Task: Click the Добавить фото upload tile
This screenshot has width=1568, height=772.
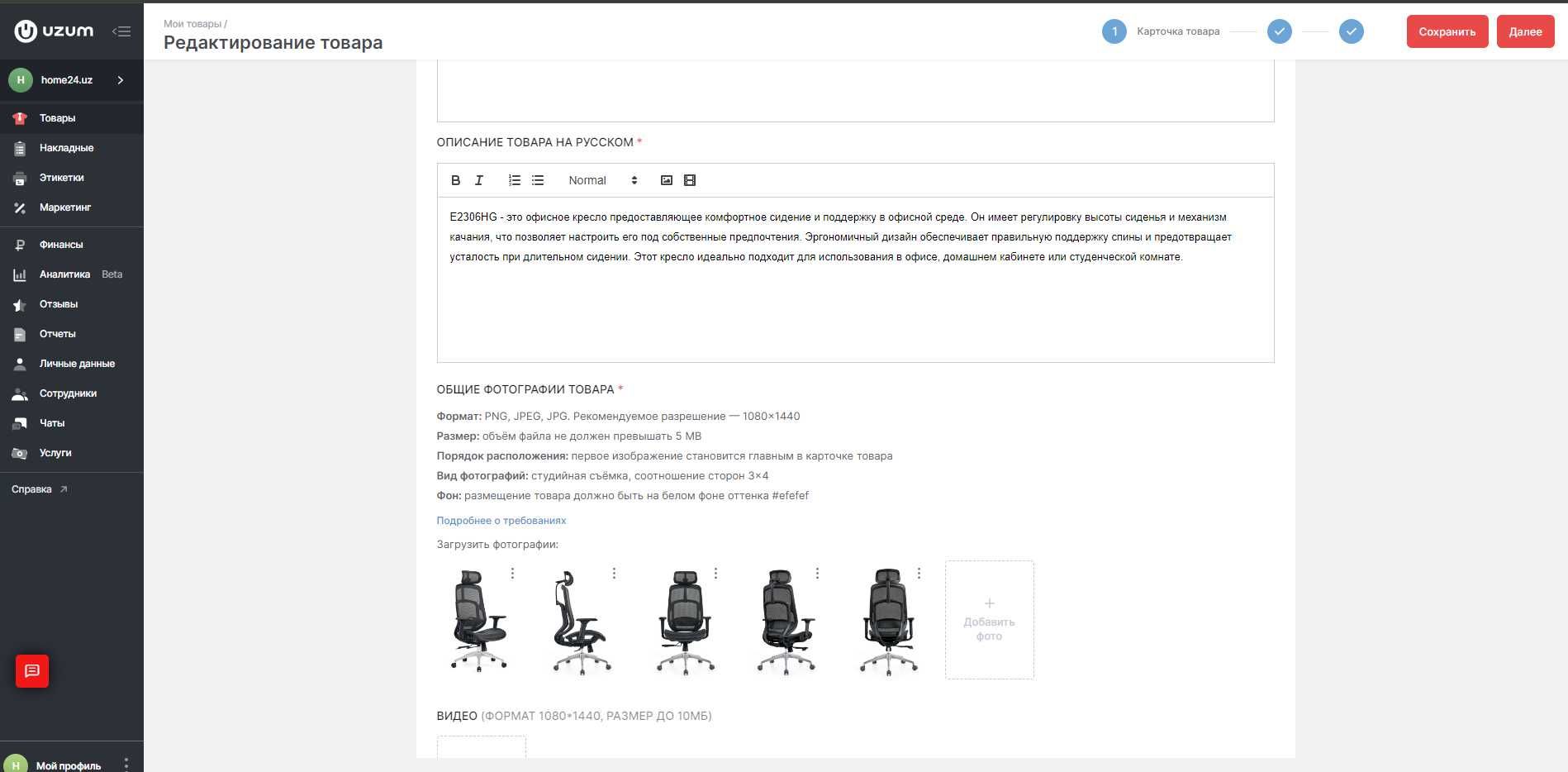Action: point(990,620)
